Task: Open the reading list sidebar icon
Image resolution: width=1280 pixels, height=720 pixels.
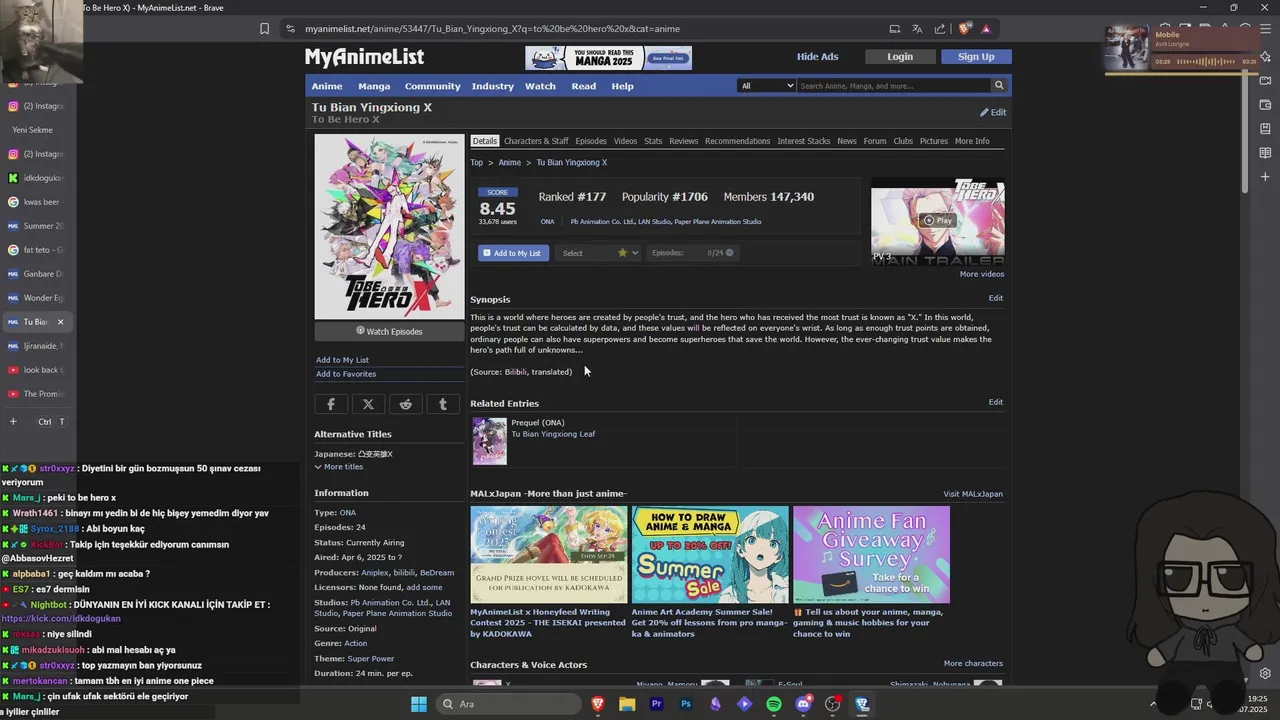Action: pyautogui.click(x=1265, y=153)
